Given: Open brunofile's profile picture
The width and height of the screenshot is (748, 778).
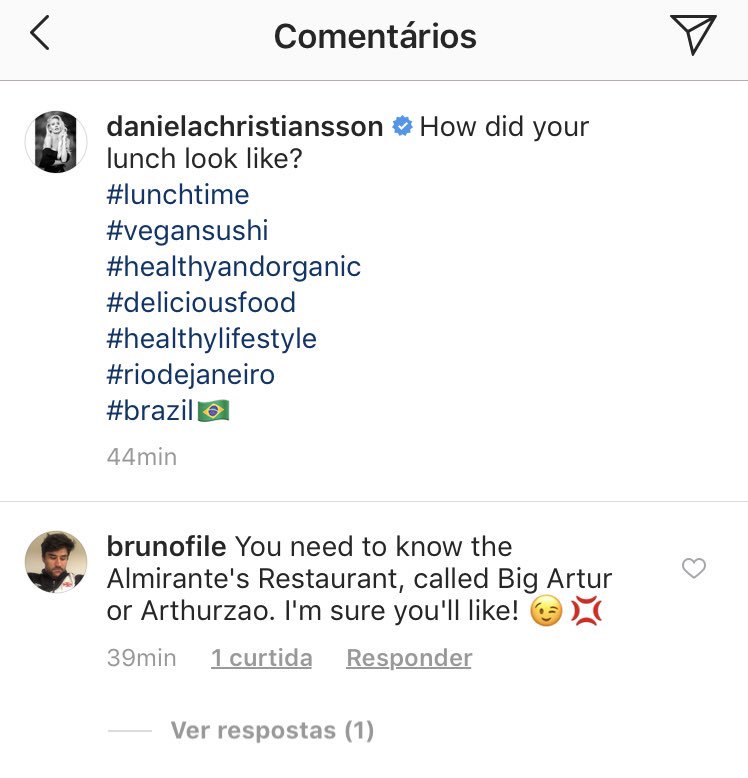Looking at the screenshot, I should point(56,562).
